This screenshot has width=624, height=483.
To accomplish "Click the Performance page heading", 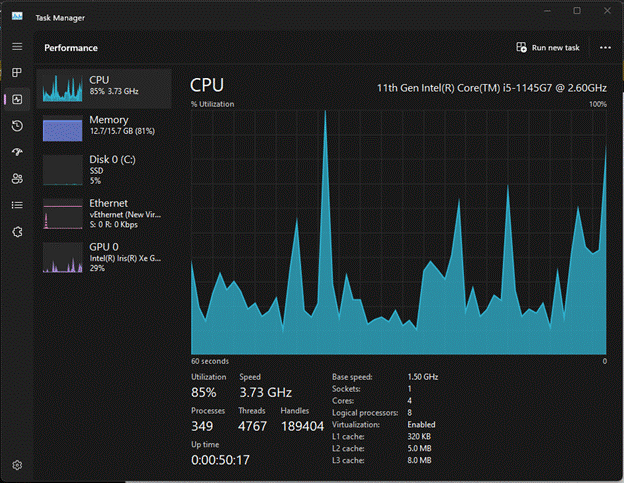I will pos(71,48).
